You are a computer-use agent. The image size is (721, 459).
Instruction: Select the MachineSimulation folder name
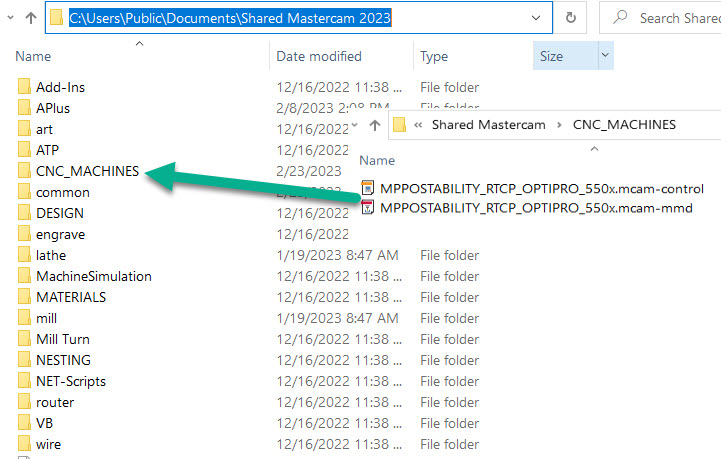[x=94, y=276]
